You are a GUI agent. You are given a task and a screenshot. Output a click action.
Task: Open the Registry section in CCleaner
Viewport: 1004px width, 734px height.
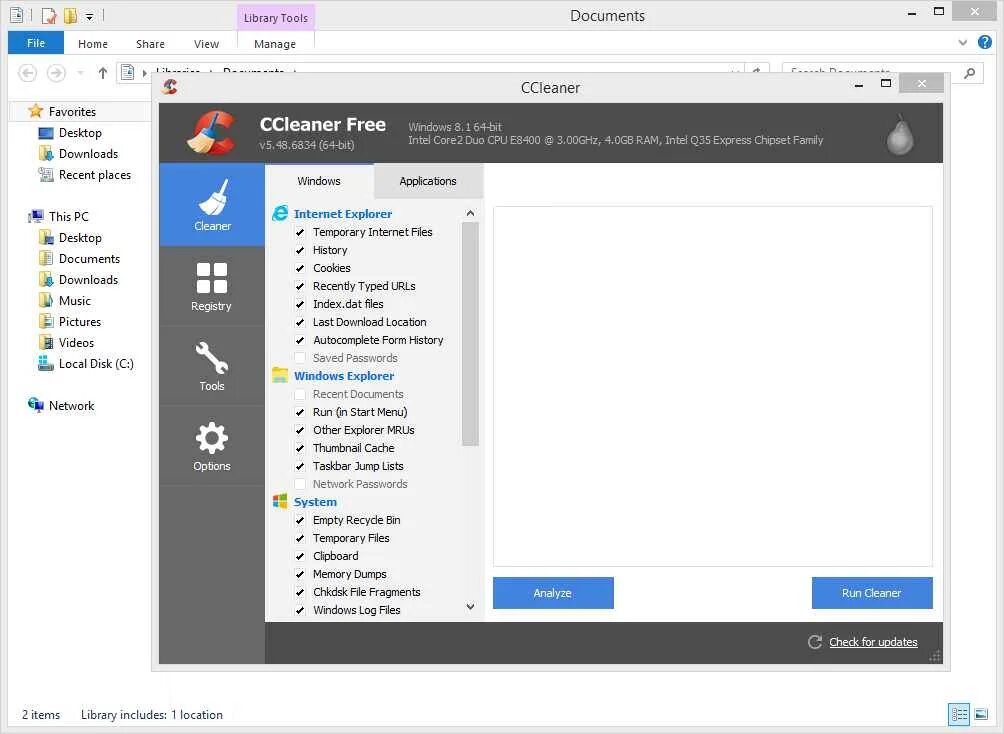pyautogui.click(x=212, y=286)
